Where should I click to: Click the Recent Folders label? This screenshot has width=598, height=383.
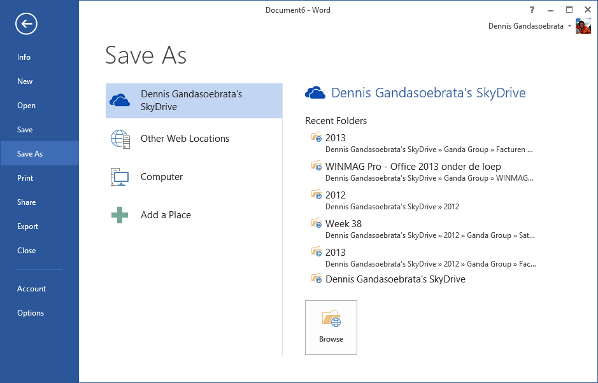[336, 121]
